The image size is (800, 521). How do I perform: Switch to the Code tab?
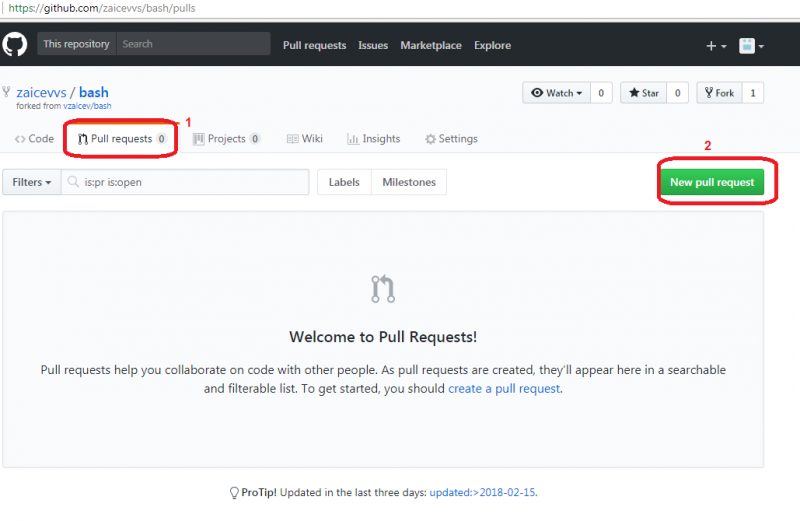pyautogui.click(x=35, y=139)
